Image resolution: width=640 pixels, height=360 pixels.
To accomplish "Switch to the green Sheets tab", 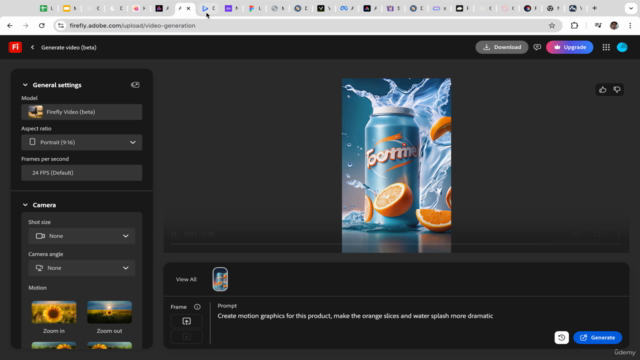I will coord(43,8).
